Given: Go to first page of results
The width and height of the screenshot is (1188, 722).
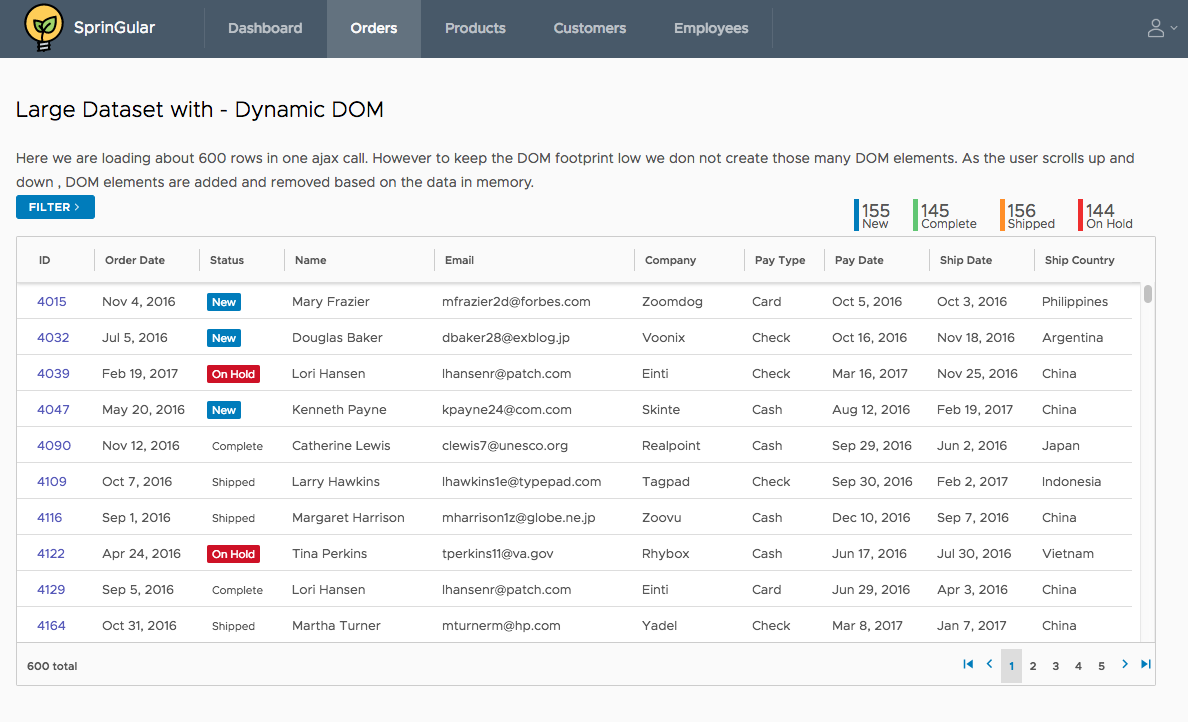Looking at the screenshot, I should point(968,664).
